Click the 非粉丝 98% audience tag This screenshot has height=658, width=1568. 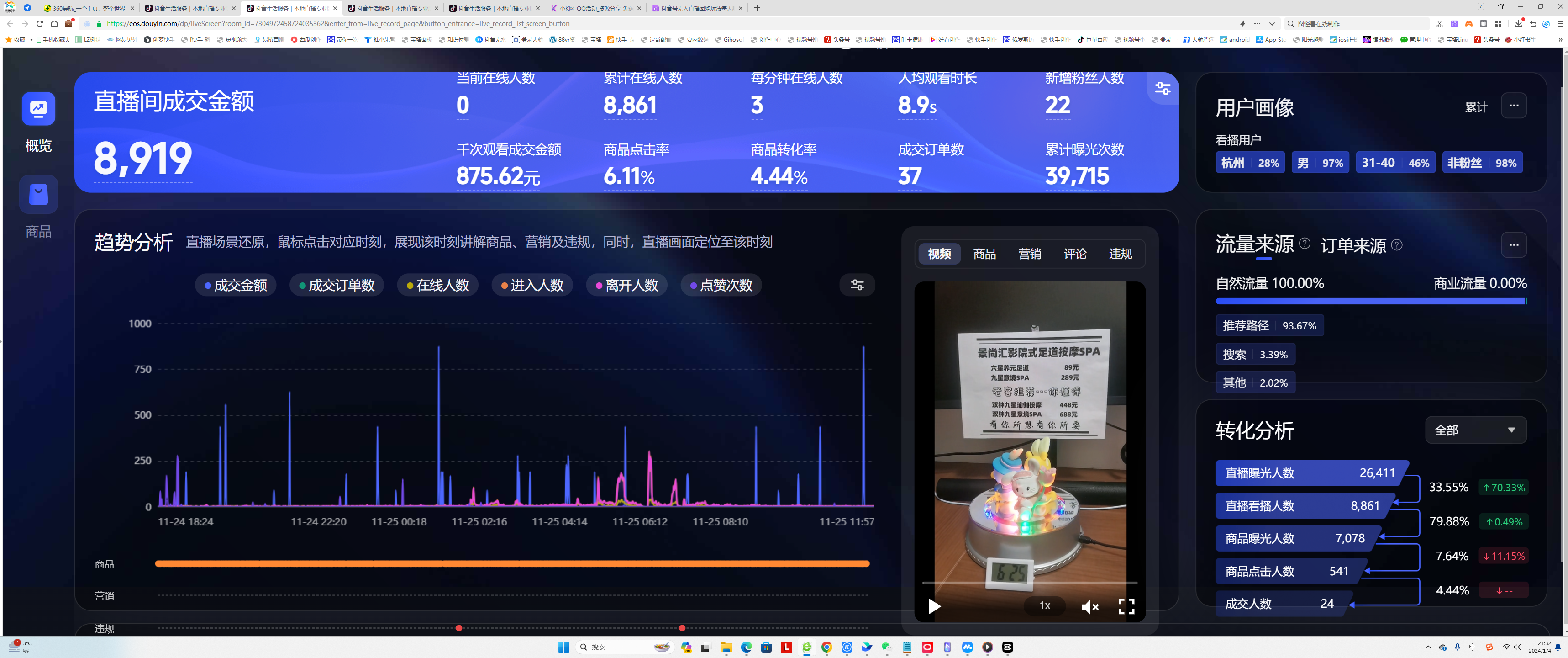click(x=1482, y=162)
